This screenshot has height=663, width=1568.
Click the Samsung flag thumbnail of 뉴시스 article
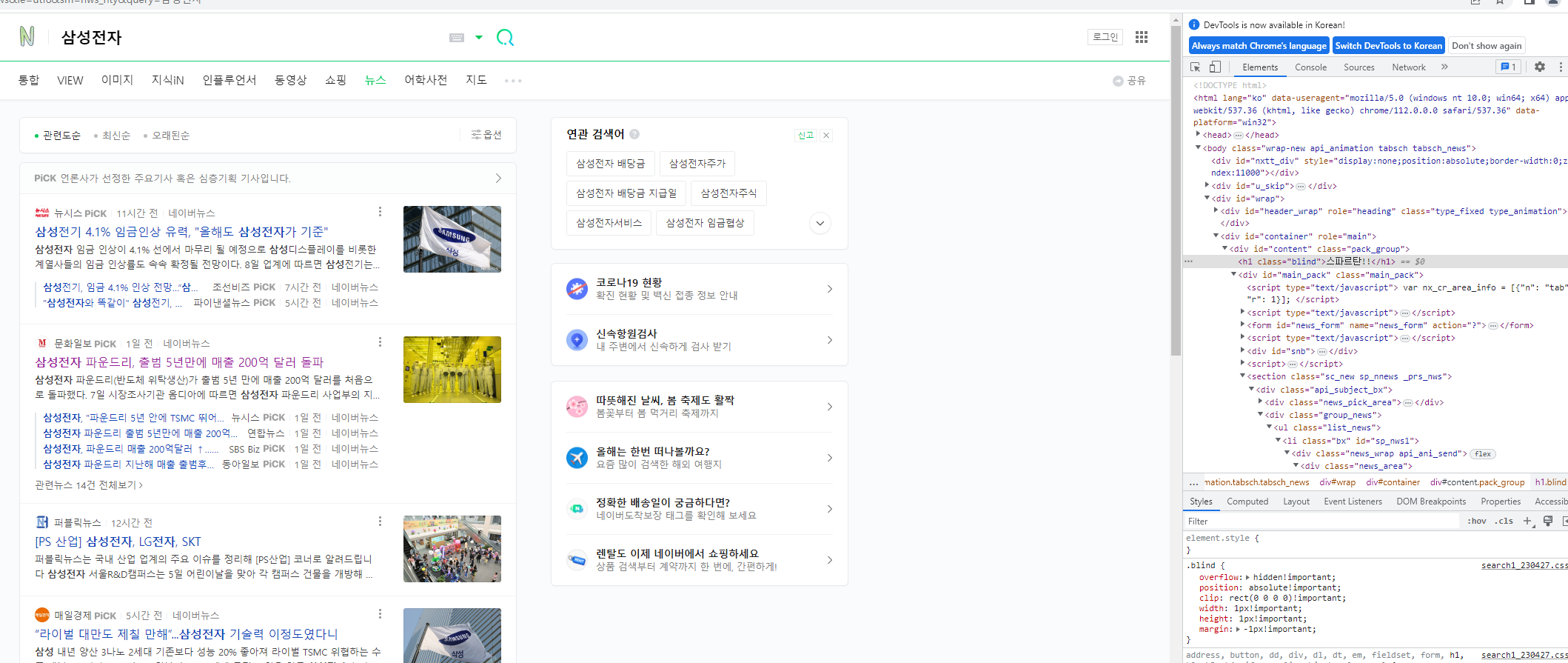click(452, 239)
